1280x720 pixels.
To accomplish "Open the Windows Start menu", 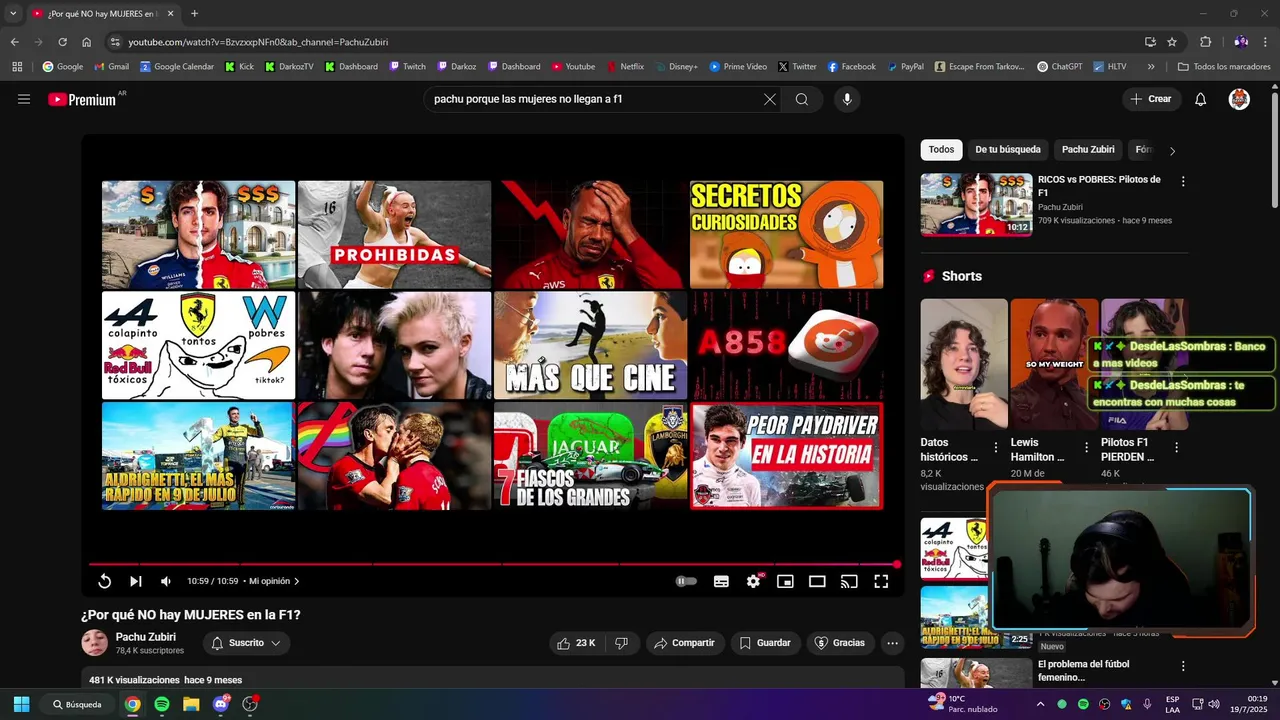I will (x=21, y=704).
